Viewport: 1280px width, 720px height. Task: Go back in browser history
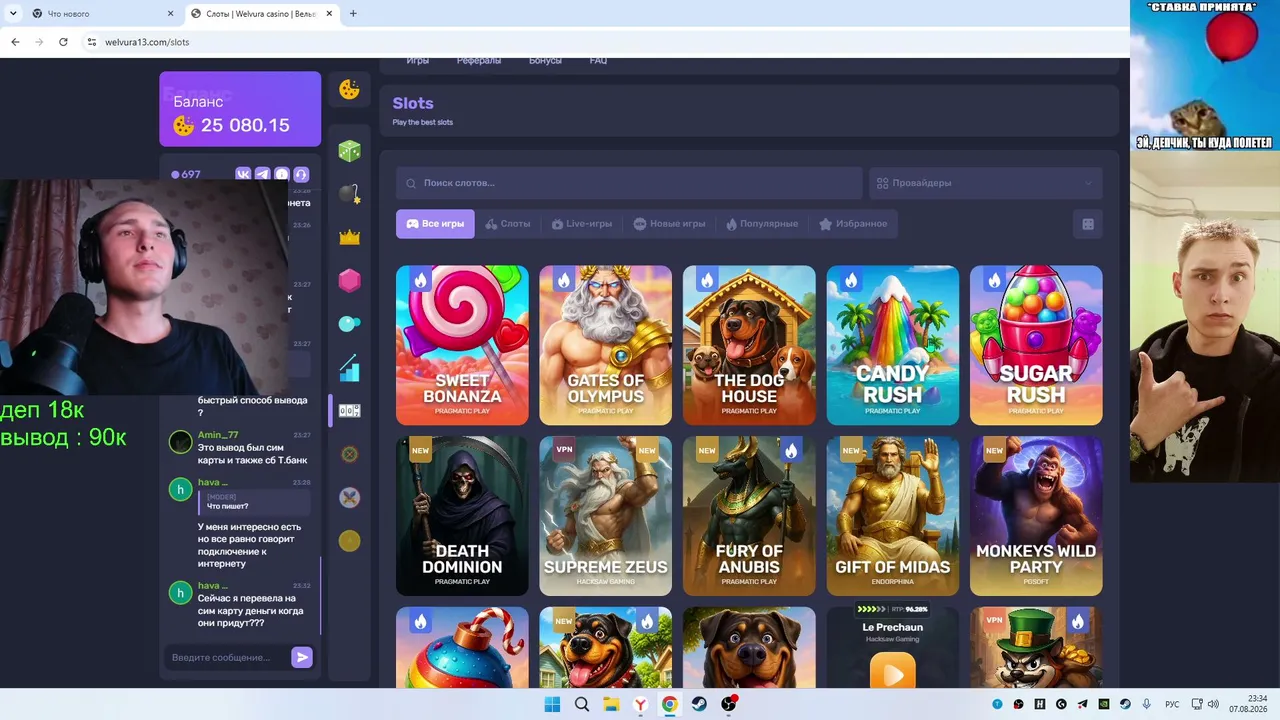pos(15,42)
